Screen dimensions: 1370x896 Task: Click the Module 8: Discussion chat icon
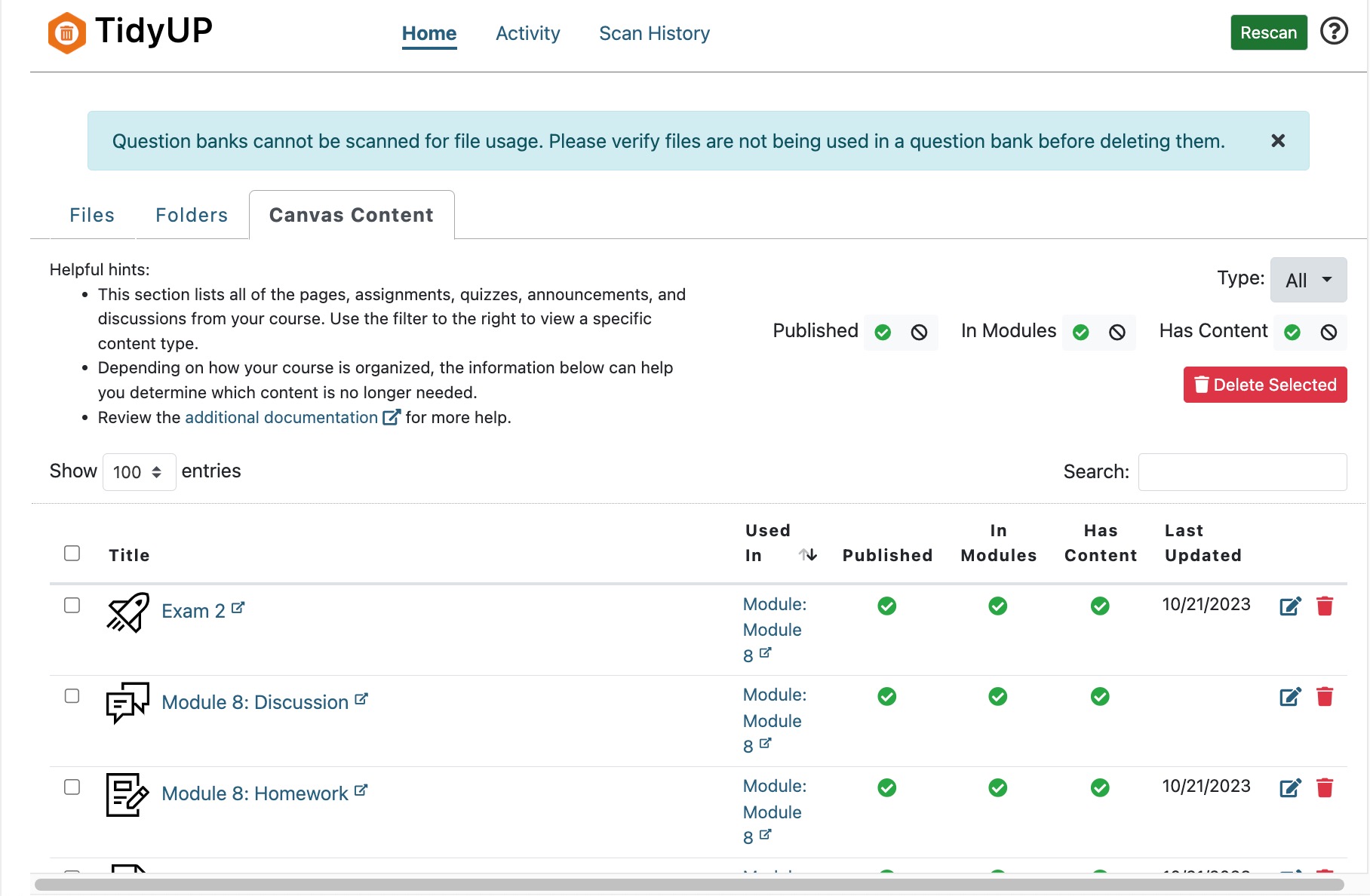click(127, 703)
